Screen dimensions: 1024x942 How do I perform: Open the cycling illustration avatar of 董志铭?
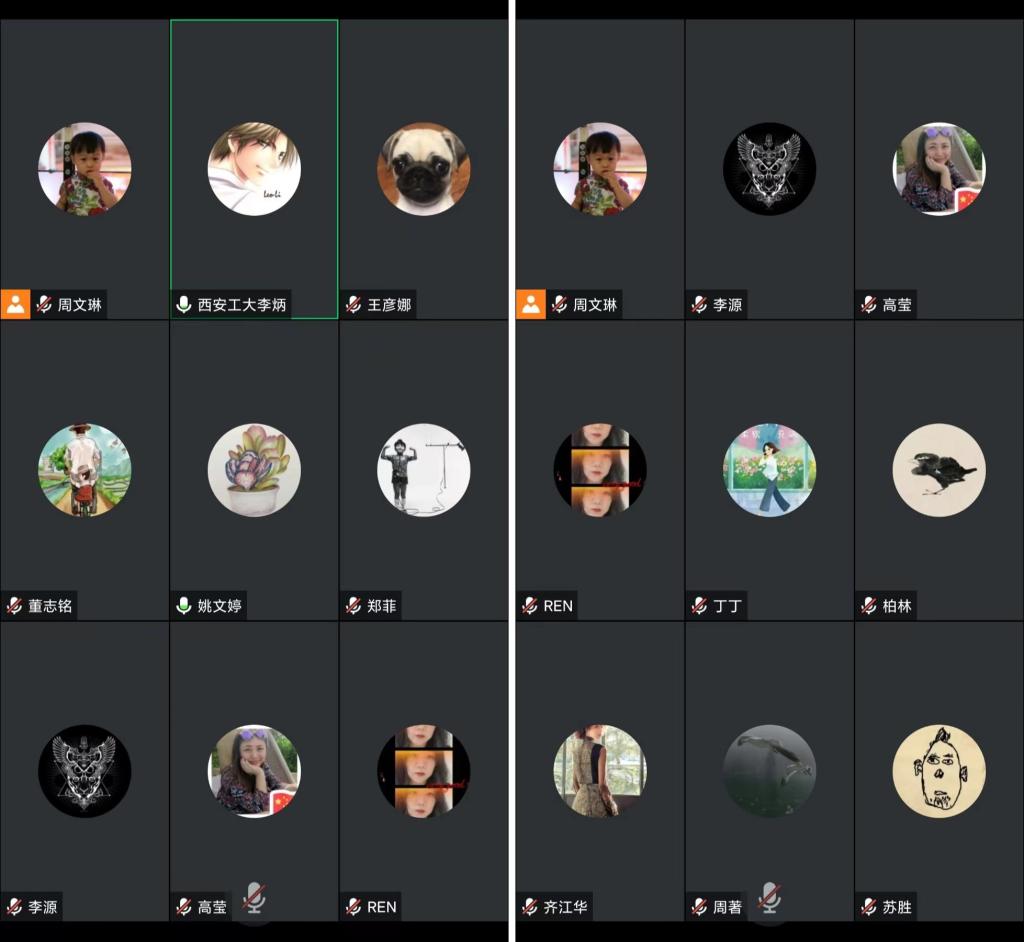tap(85, 470)
